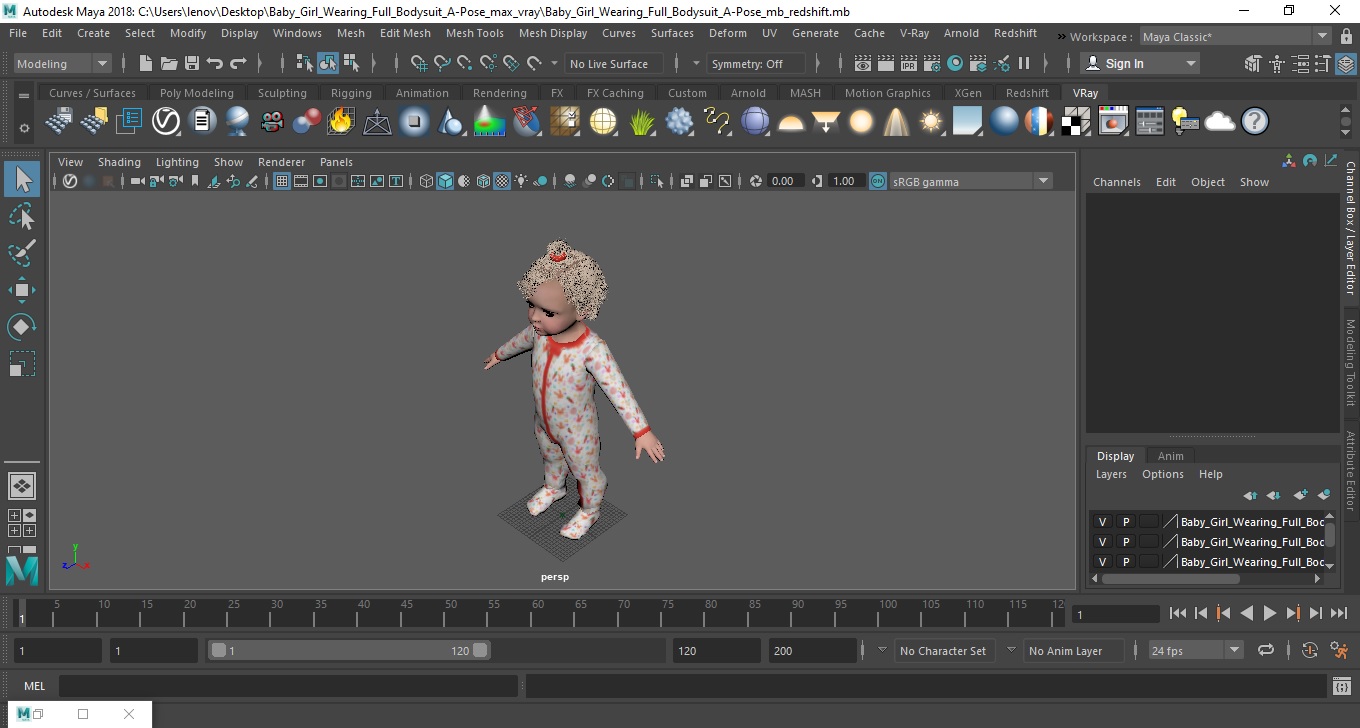This screenshot has height=728, width=1360.
Task: Open the No Character Set dropdown arrow
Action: pos(882,650)
